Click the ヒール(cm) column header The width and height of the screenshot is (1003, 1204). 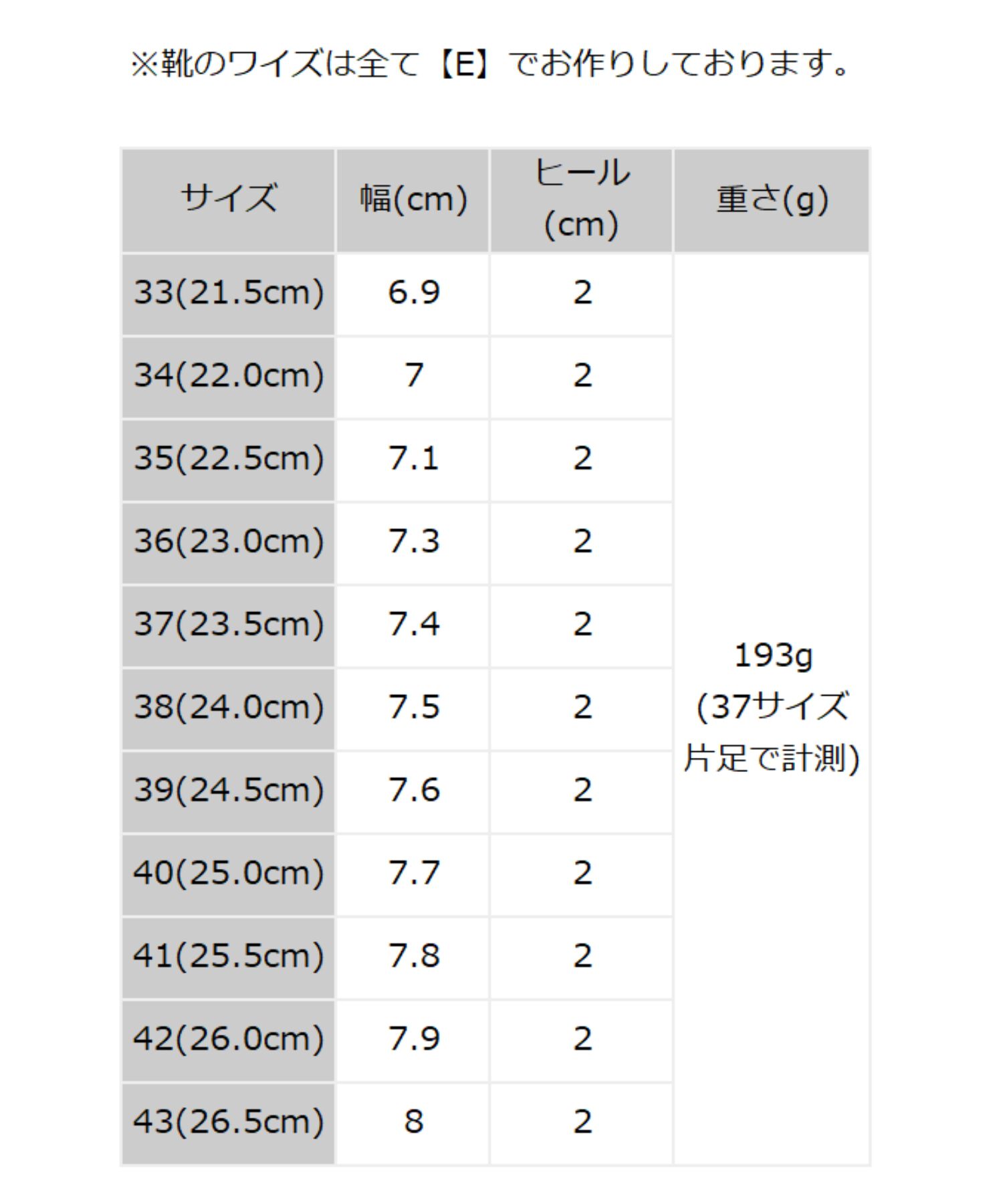pos(581,199)
